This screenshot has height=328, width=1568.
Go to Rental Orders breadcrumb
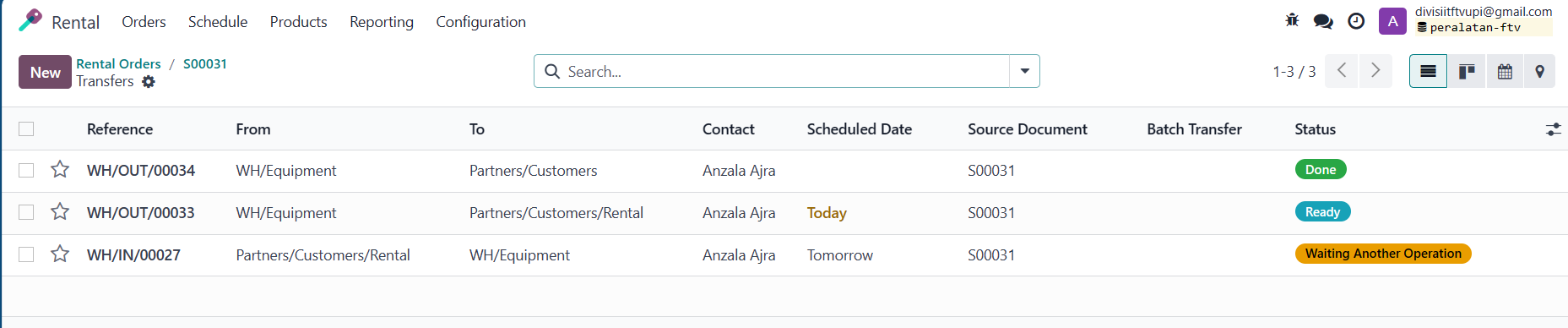point(118,63)
